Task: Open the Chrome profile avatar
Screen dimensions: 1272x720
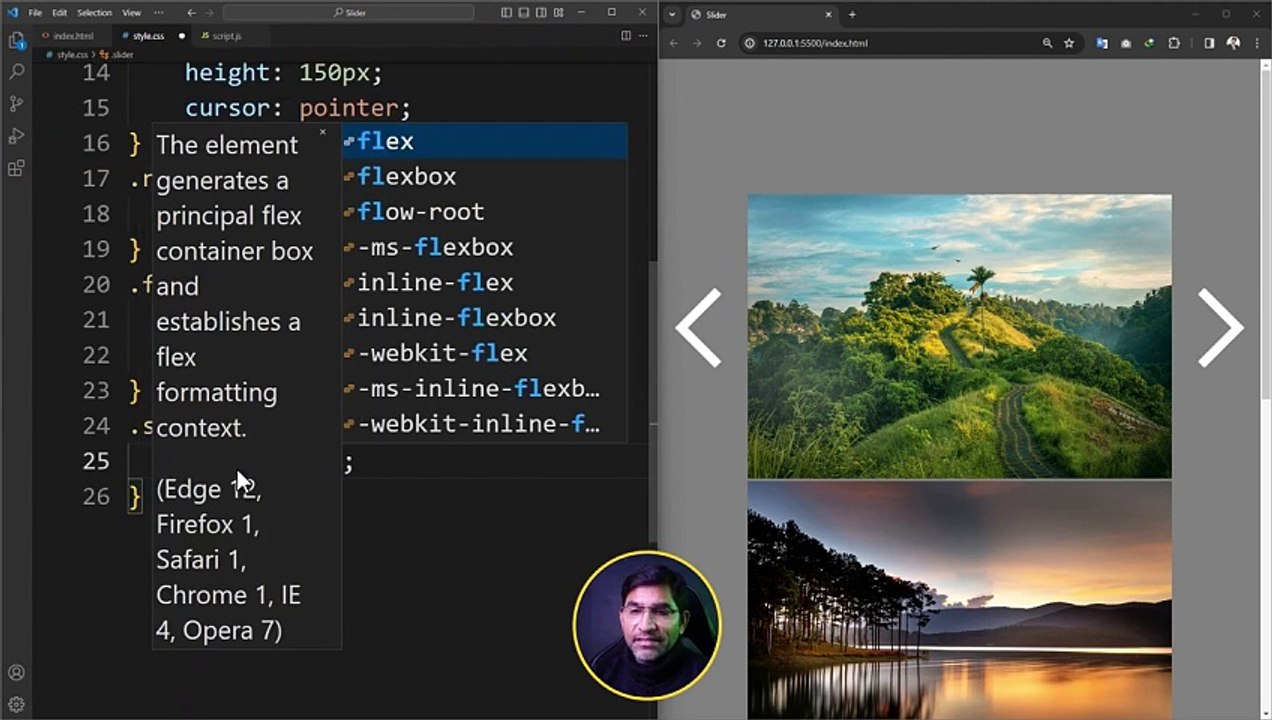Action: (1233, 43)
